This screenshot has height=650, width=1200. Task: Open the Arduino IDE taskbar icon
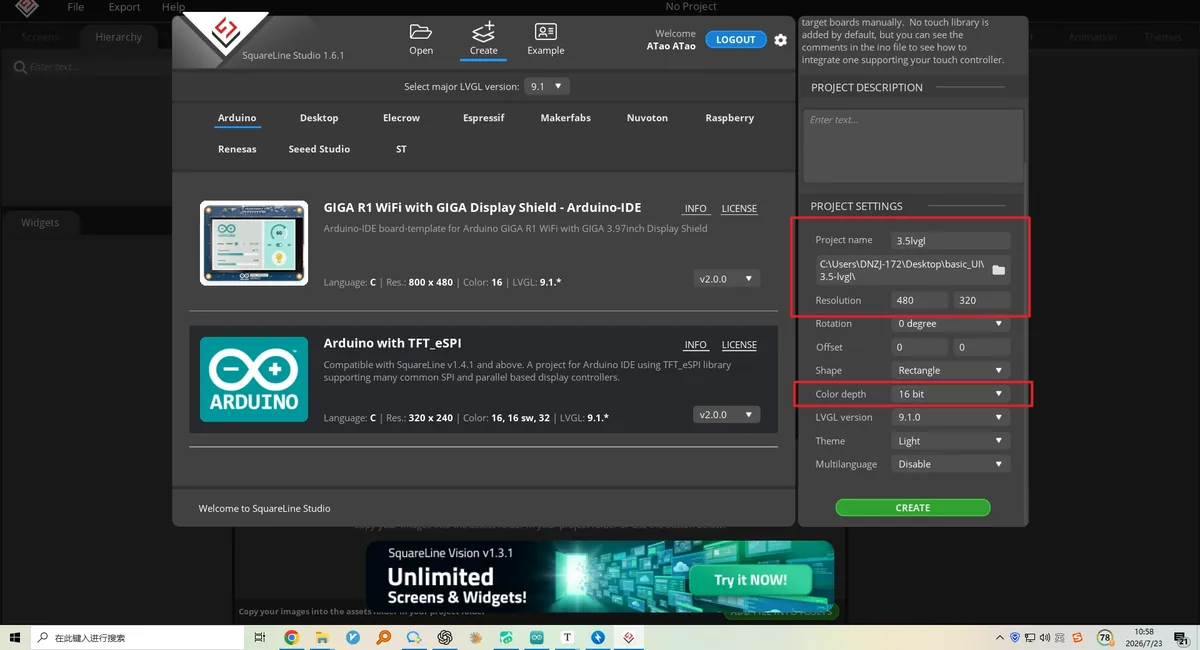click(x=537, y=637)
